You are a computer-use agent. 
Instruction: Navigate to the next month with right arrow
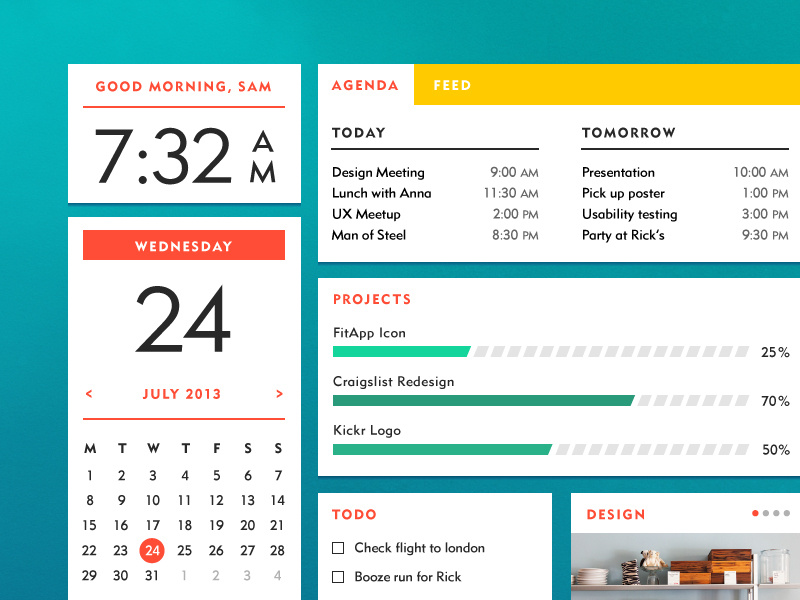click(278, 394)
